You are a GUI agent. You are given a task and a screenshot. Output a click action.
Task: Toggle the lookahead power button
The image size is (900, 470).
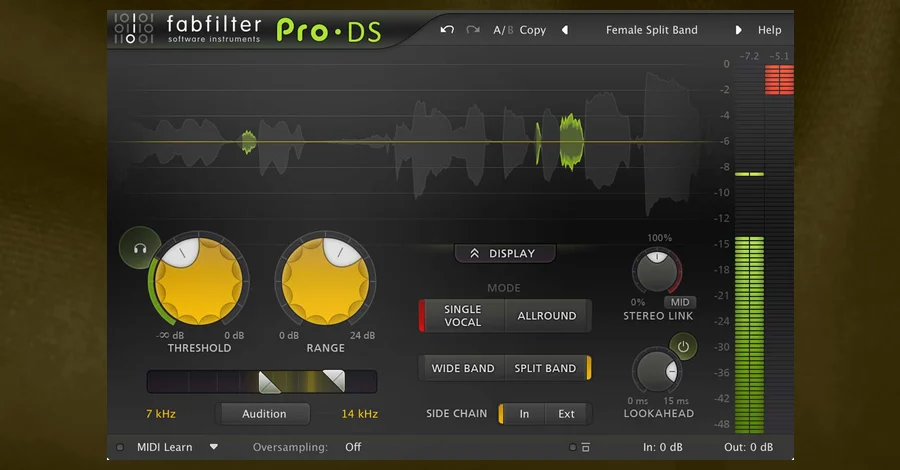point(683,347)
